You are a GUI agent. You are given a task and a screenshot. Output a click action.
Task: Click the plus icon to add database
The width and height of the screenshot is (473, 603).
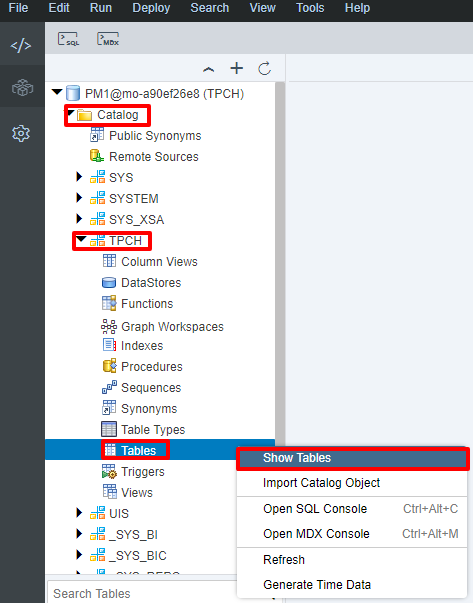(x=236, y=68)
